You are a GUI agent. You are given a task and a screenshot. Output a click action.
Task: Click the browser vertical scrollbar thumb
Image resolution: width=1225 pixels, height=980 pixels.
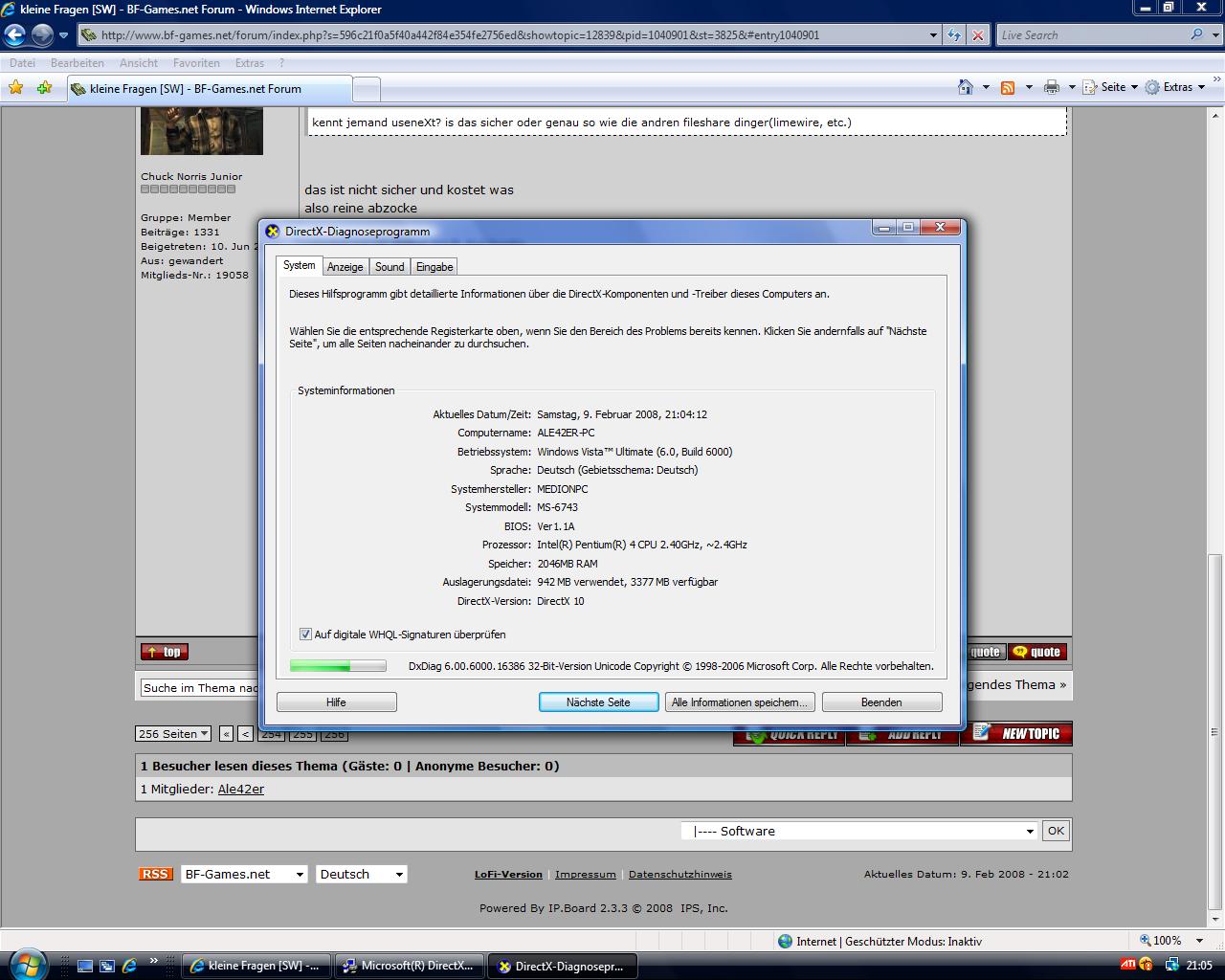point(1215,731)
